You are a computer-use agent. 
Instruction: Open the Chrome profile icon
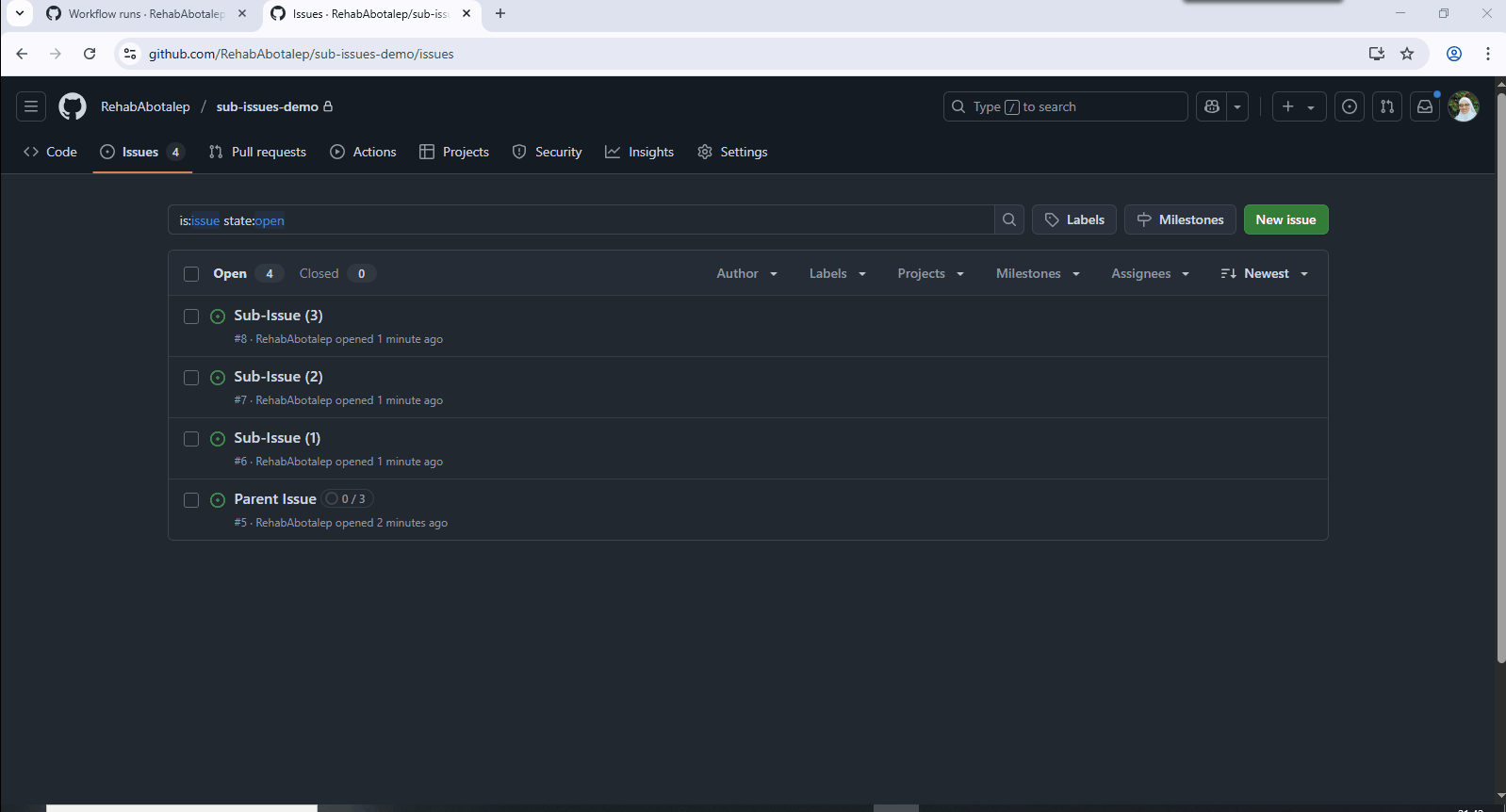pos(1454,54)
